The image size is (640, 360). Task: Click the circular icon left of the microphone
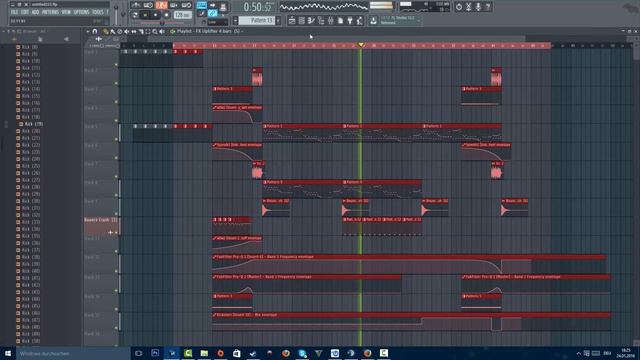click(x=459, y=7)
